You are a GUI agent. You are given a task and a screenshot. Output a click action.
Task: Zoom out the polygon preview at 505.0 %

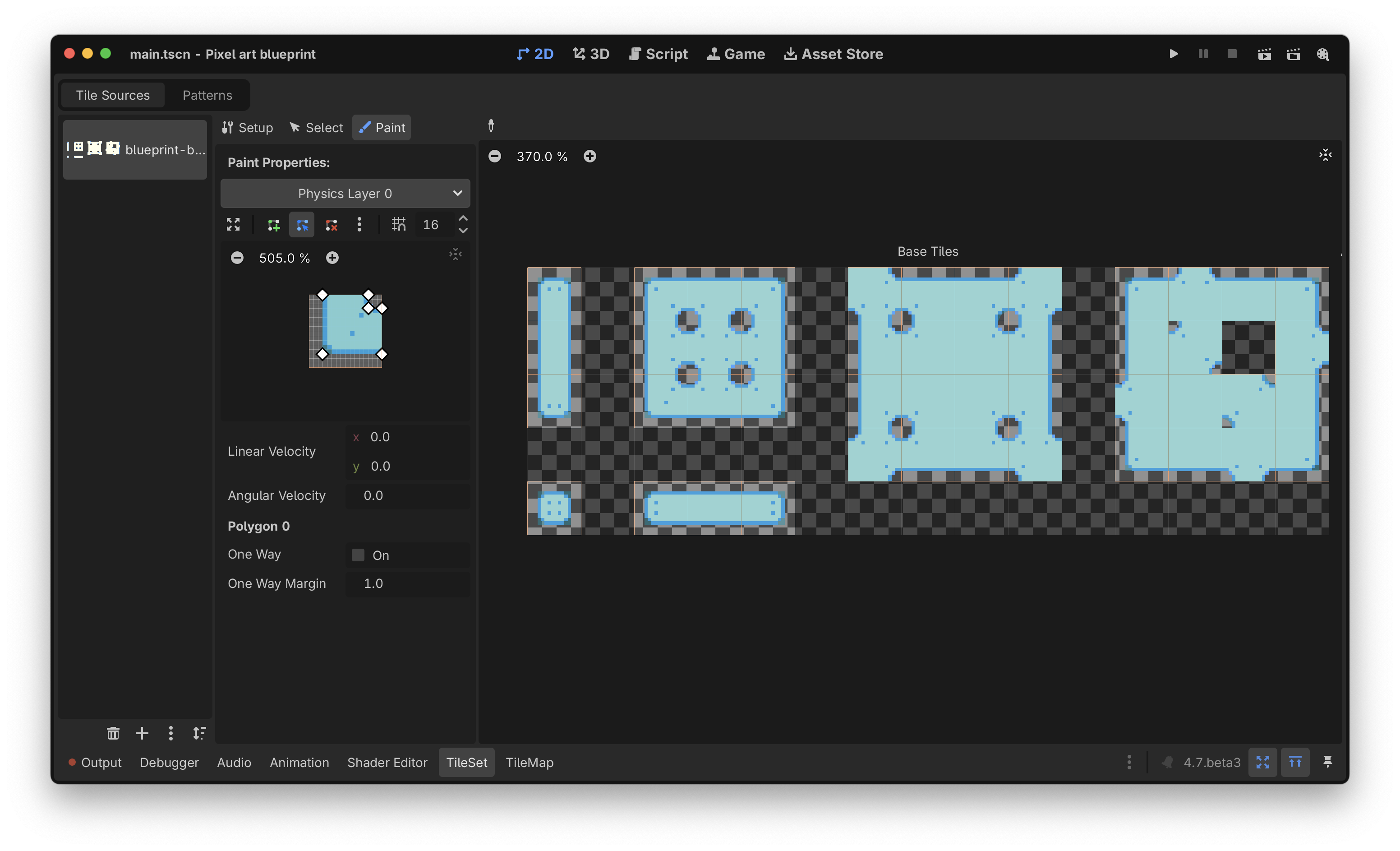237,258
